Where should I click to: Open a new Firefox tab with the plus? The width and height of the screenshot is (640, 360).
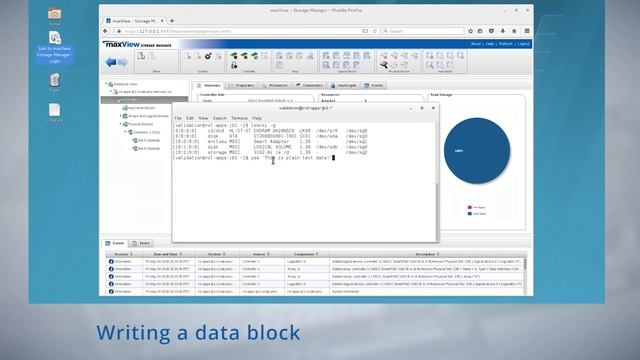click(x=172, y=21)
